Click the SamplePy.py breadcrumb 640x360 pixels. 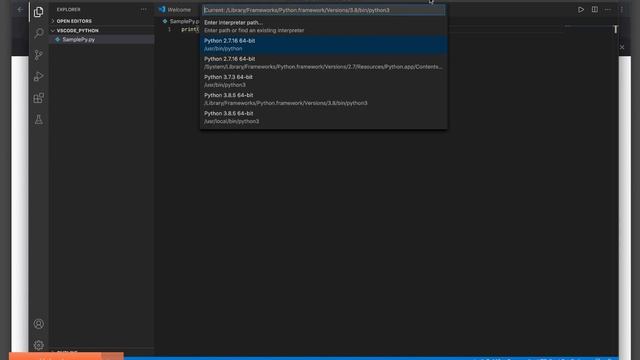point(182,21)
